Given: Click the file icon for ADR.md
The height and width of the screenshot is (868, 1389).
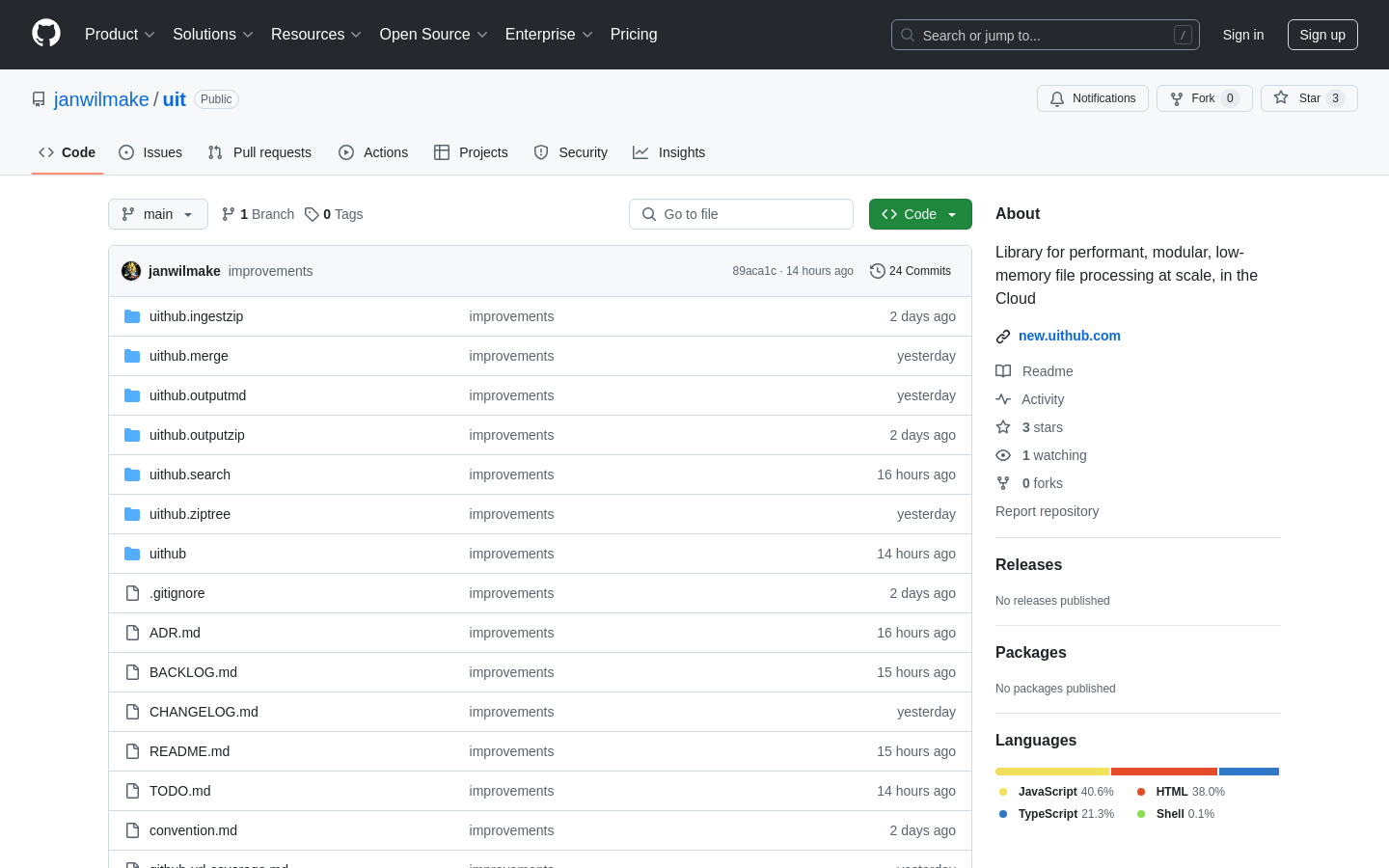Looking at the screenshot, I should [x=132, y=633].
